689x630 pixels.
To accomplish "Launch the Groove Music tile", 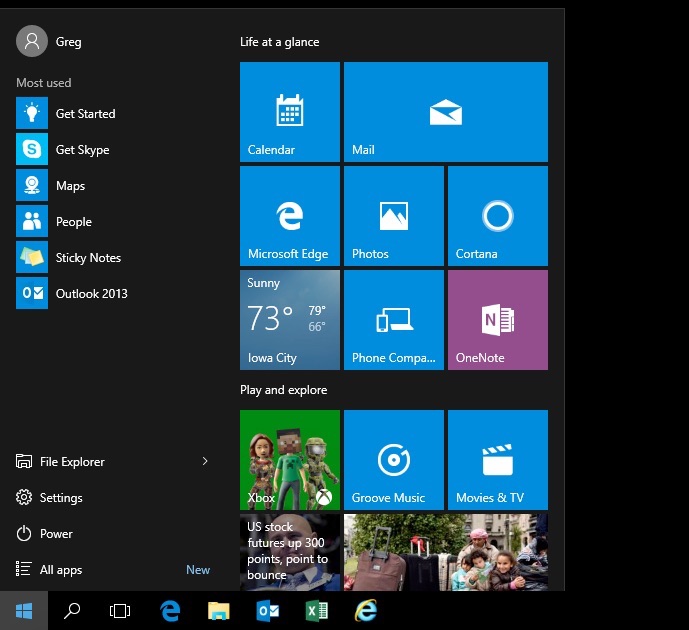I will pyautogui.click(x=393, y=460).
